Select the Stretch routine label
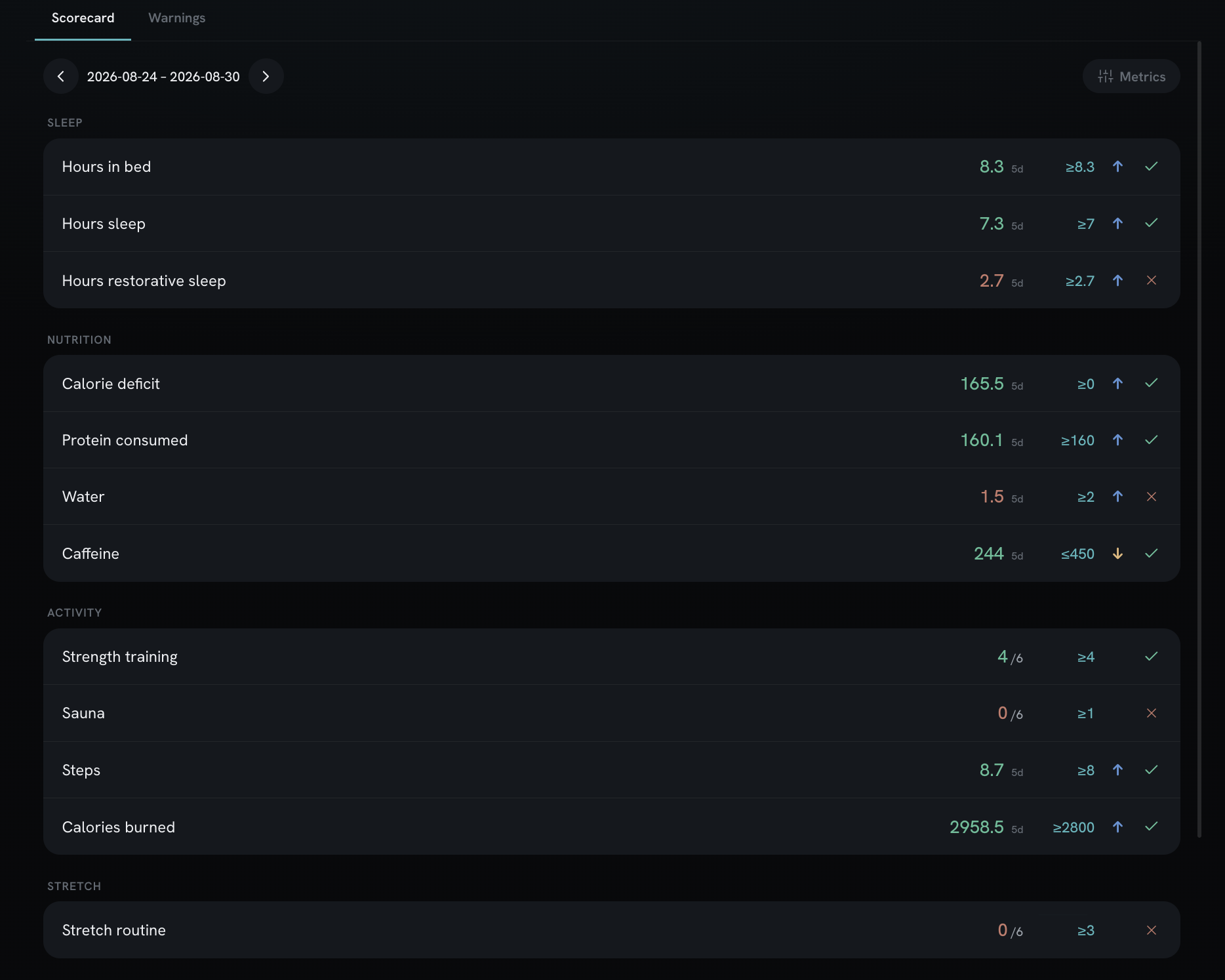 [x=113, y=930]
